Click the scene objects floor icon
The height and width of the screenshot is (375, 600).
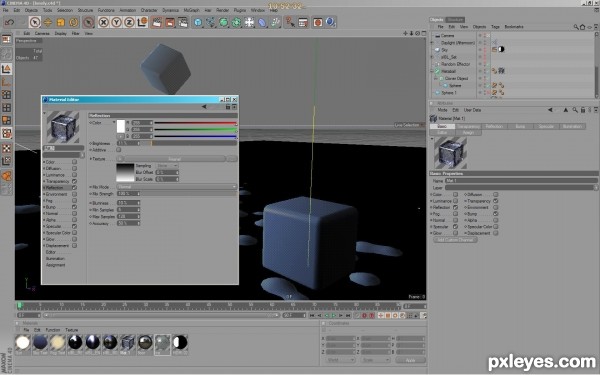[249, 22]
